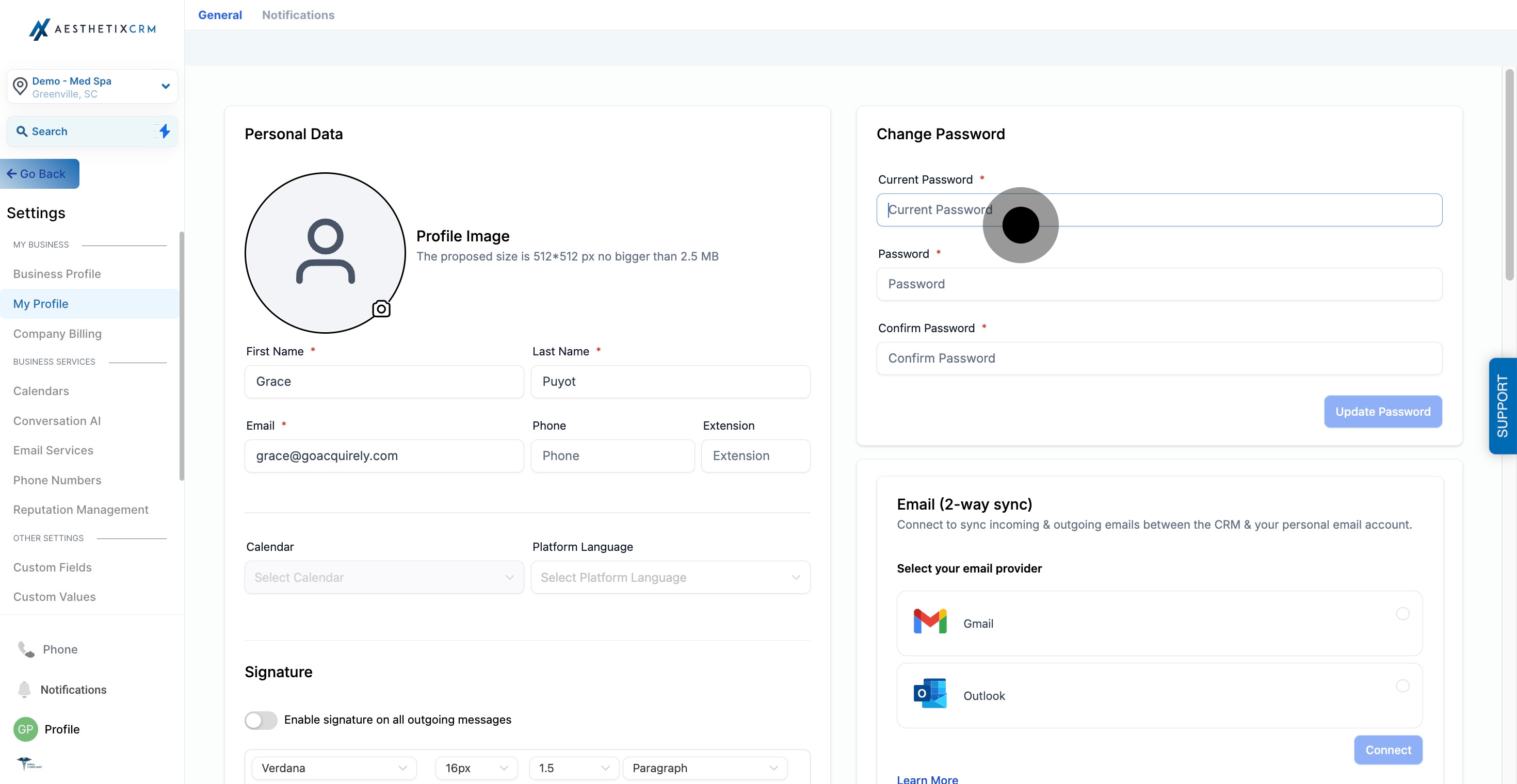Click the Current Password field
The image size is (1517, 784).
[1159, 209]
